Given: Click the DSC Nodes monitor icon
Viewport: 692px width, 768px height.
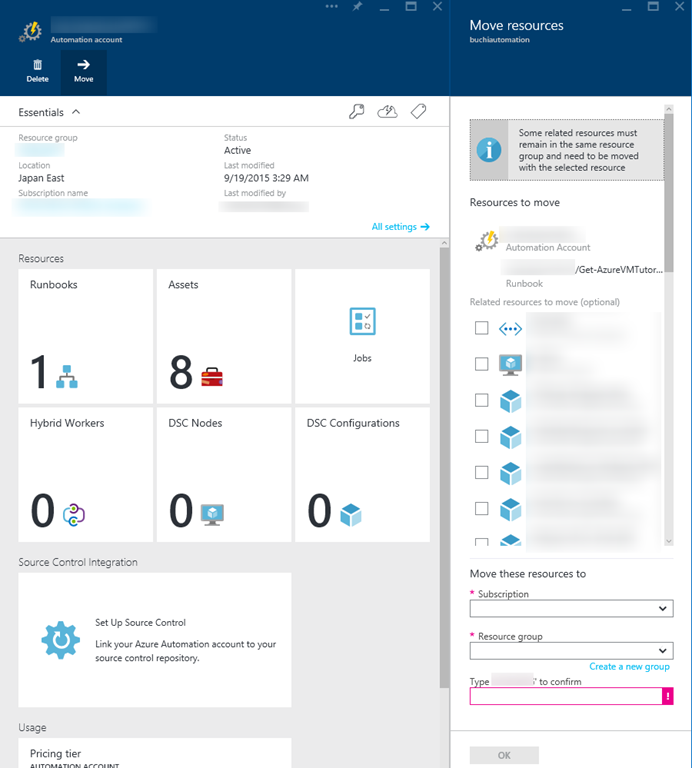Looking at the screenshot, I should [x=212, y=515].
